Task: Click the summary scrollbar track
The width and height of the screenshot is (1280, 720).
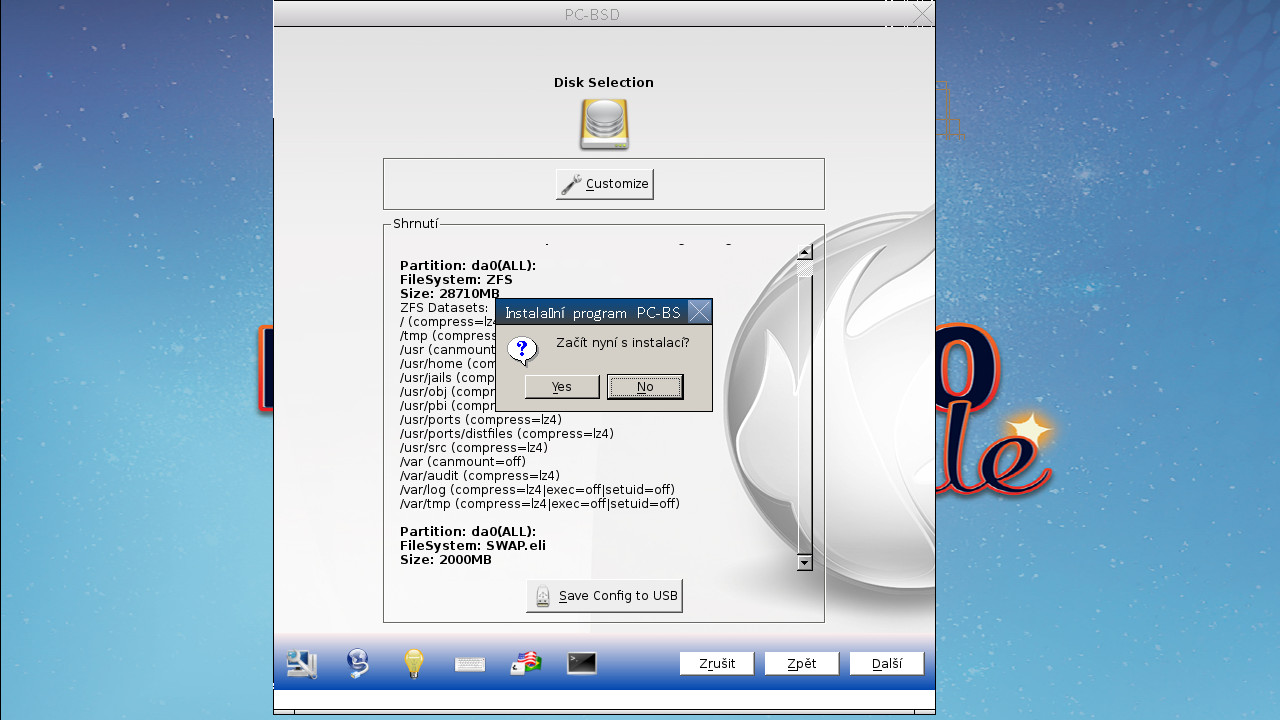Action: pyautogui.click(x=805, y=408)
